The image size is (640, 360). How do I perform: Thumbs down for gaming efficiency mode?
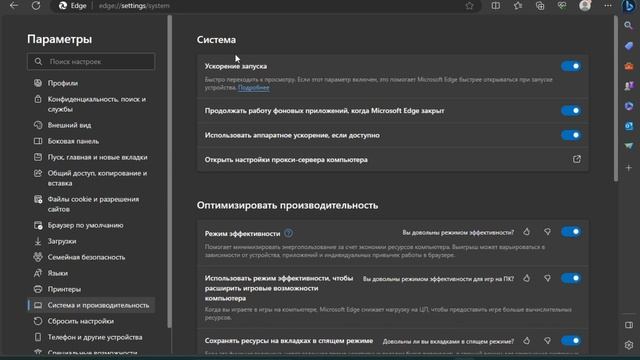tap(547, 278)
